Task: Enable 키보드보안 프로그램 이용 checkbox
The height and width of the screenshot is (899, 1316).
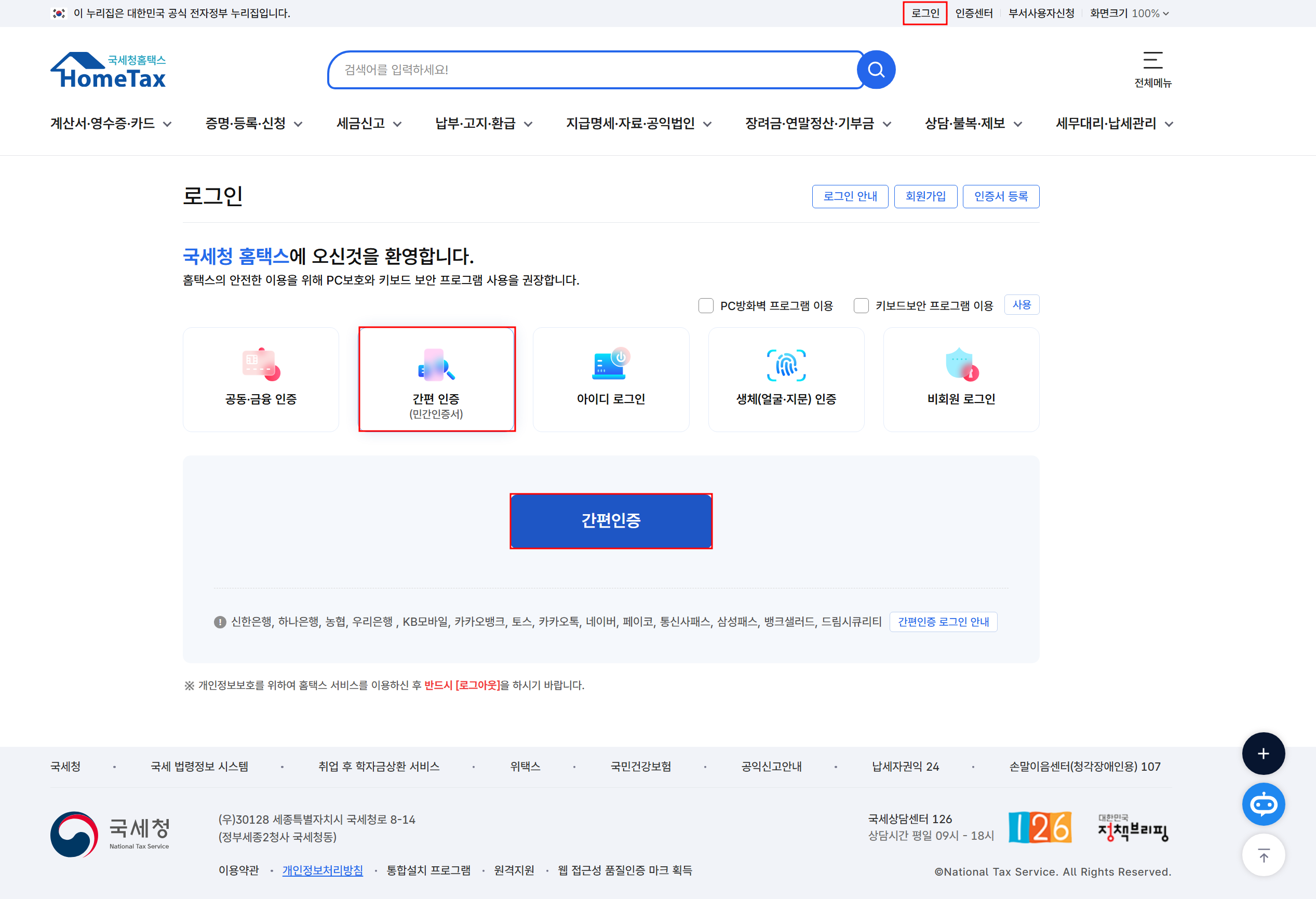Action: (861, 306)
